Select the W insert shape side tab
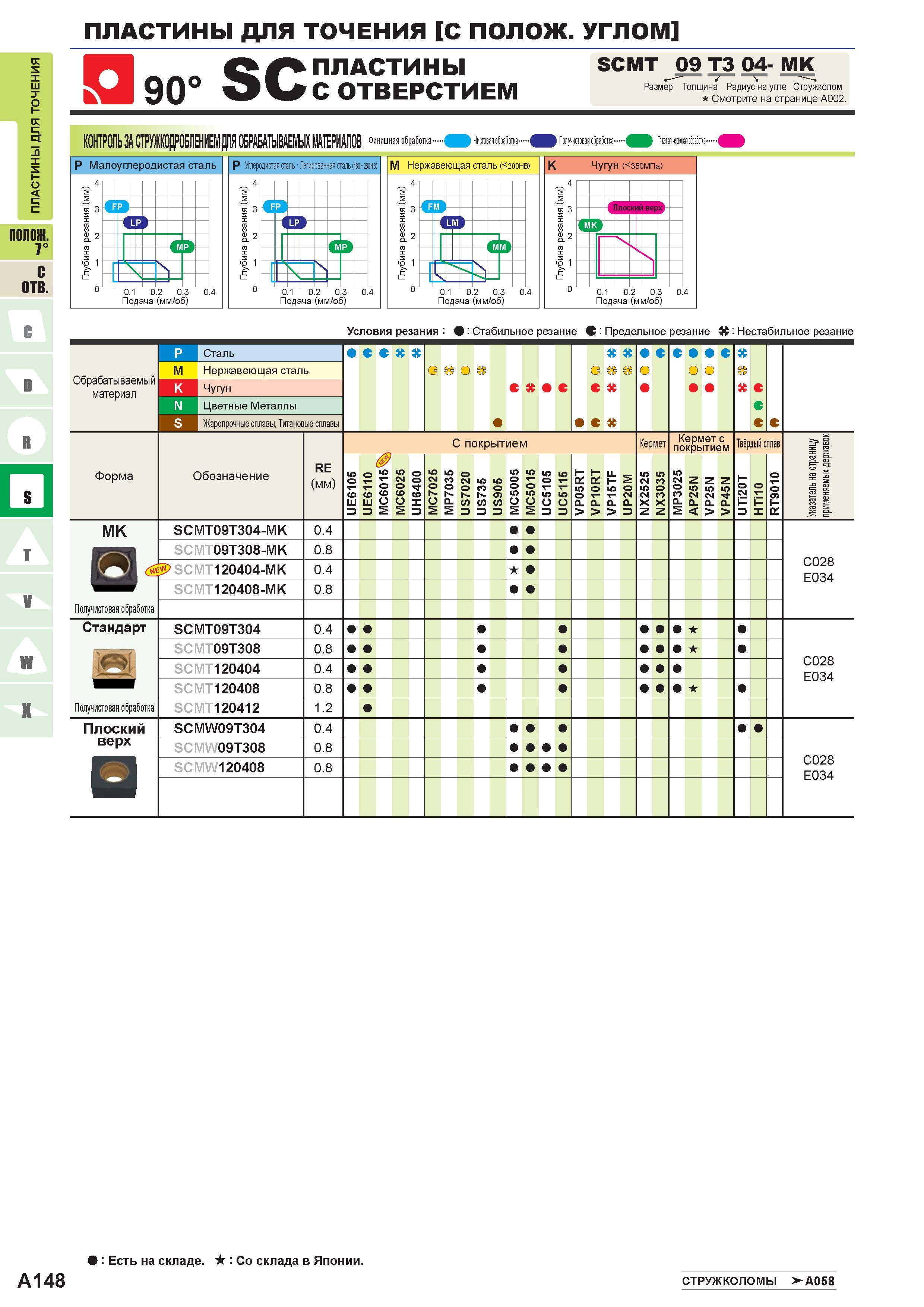Screen dimensions: 924x1307 [26, 656]
